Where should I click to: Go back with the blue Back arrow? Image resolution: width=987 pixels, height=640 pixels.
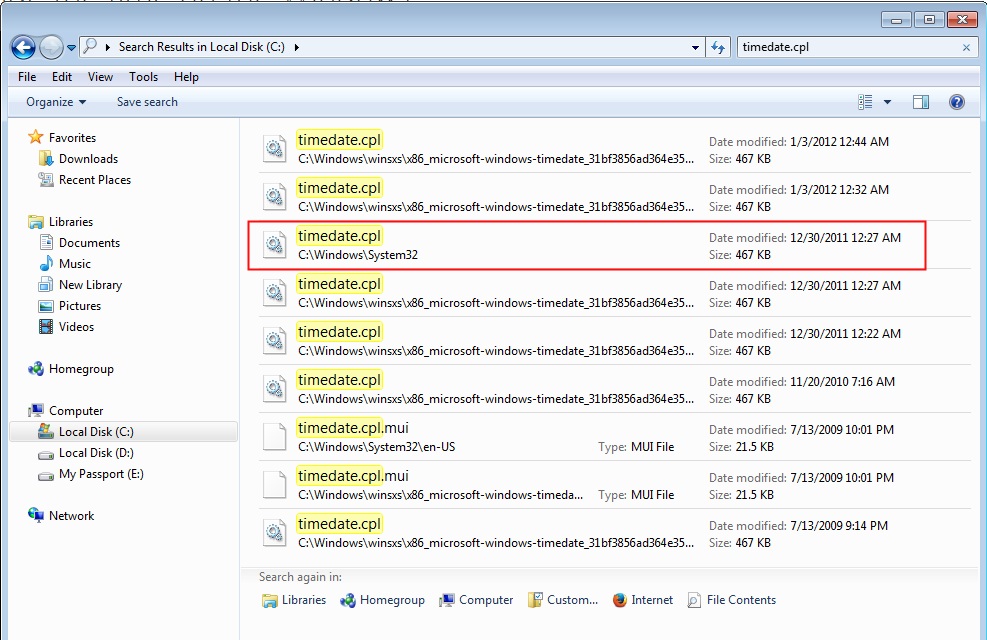coord(23,47)
